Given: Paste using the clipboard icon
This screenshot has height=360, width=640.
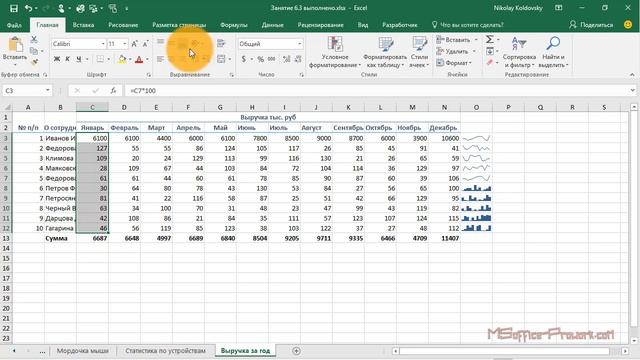Looking at the screenshot, I should (x=15, y=45).
